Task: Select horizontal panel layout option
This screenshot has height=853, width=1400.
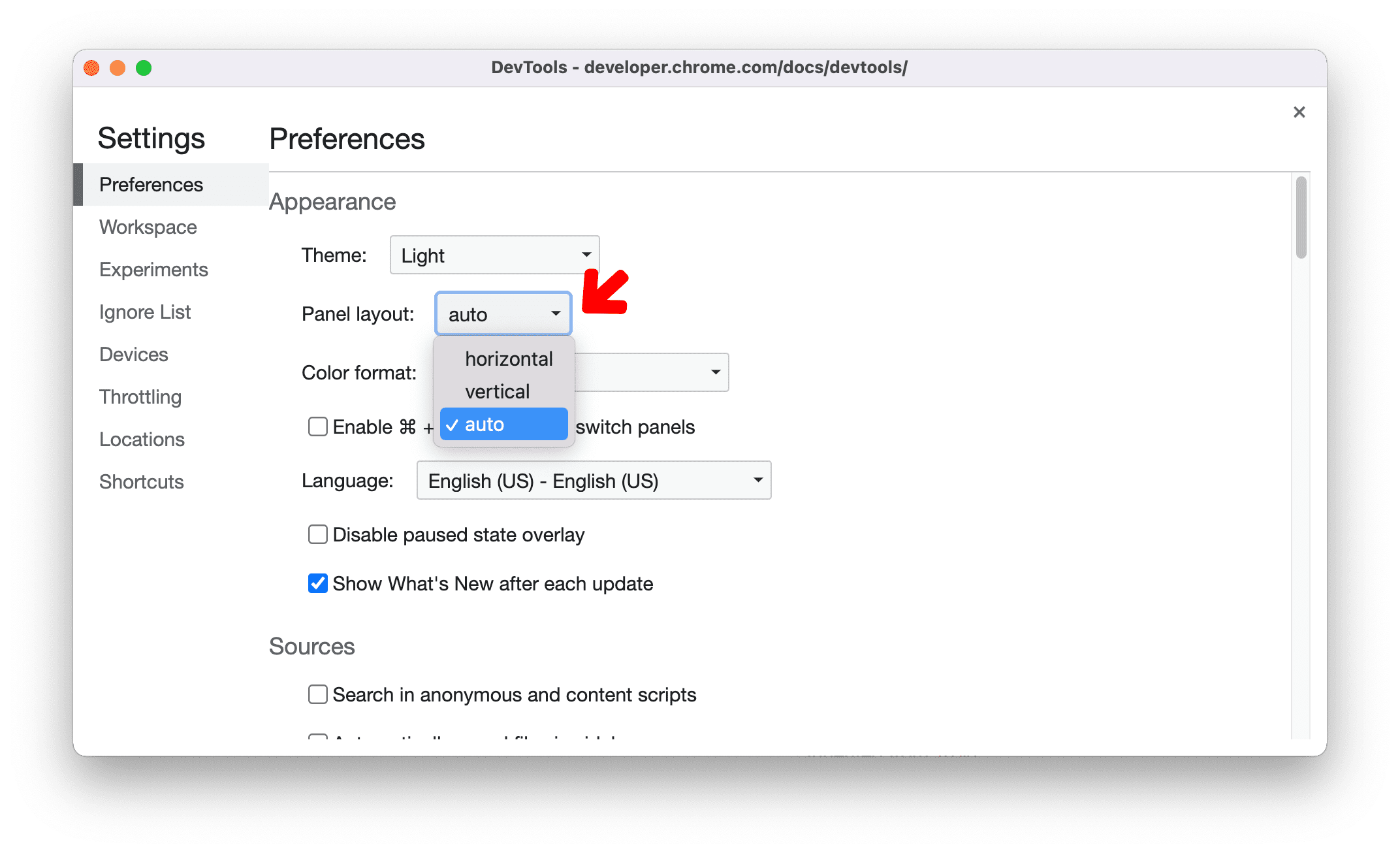Action: coord(507,357)
